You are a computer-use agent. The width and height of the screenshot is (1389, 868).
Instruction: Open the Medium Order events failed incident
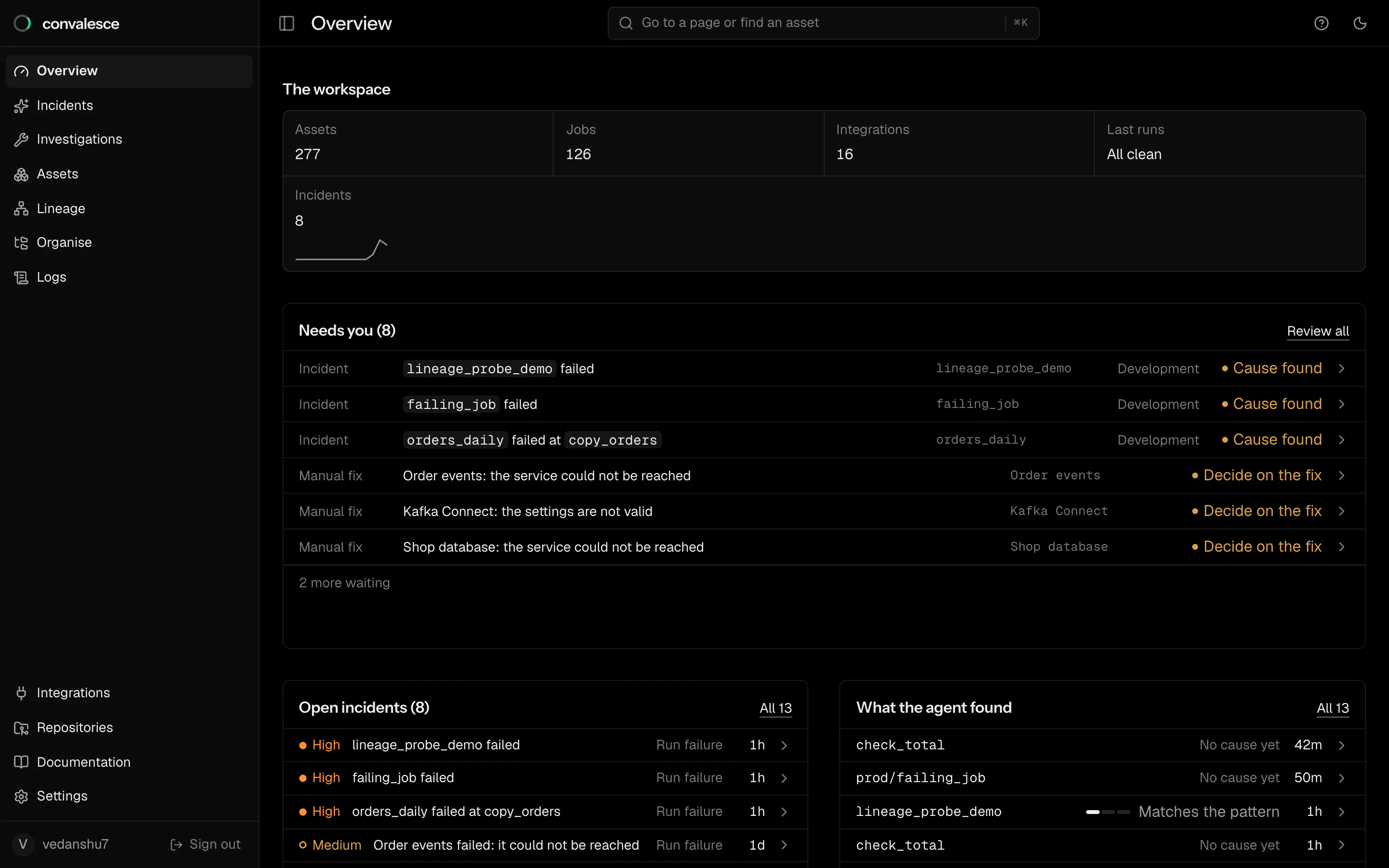coord(545,845)
